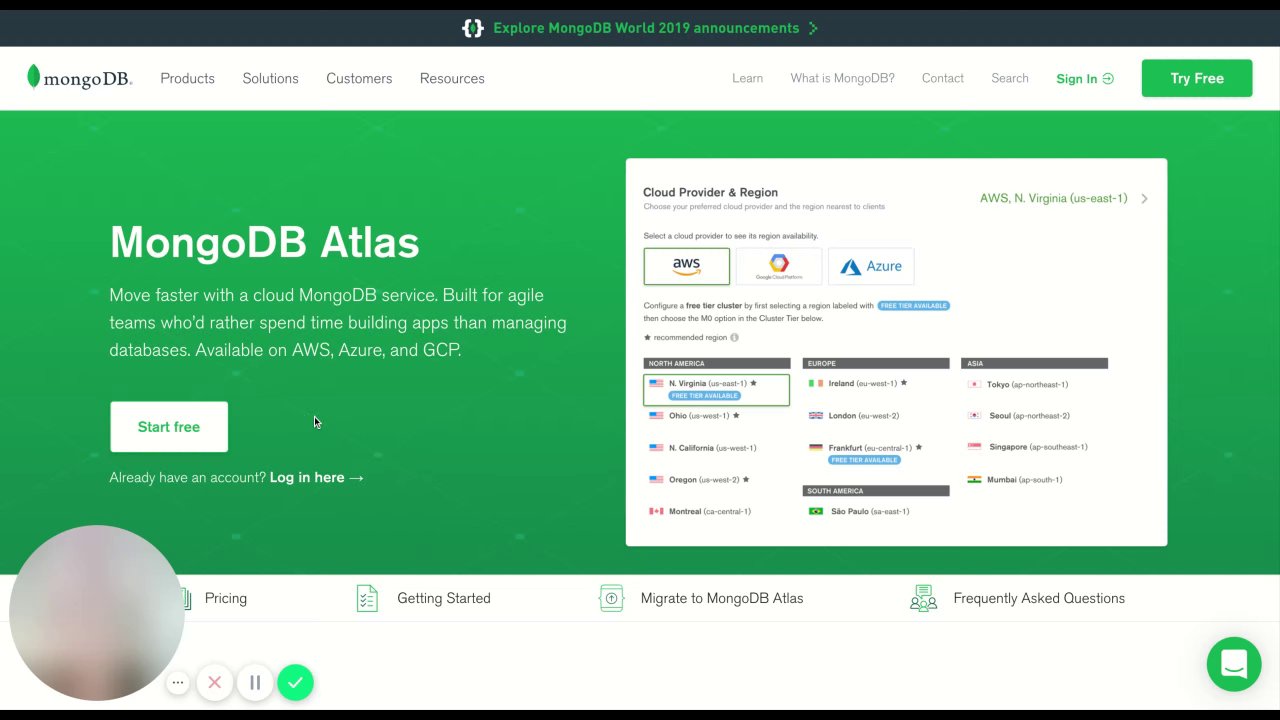Click the curly braces icon in announcement banner
This screenshot has height=720, width=1280.
pos(472,28)
